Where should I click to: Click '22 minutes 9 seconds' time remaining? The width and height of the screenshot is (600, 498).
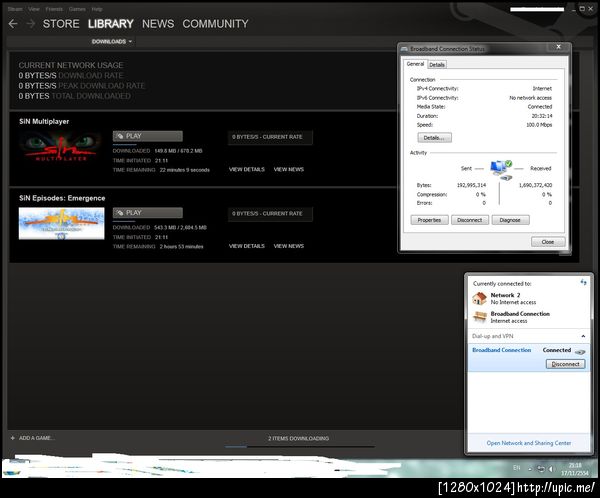coord(184,170)
